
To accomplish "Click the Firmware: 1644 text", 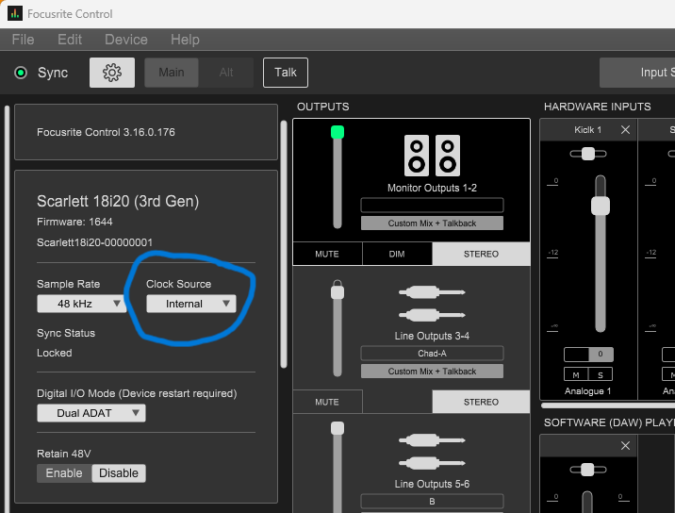I will (74, 222).
